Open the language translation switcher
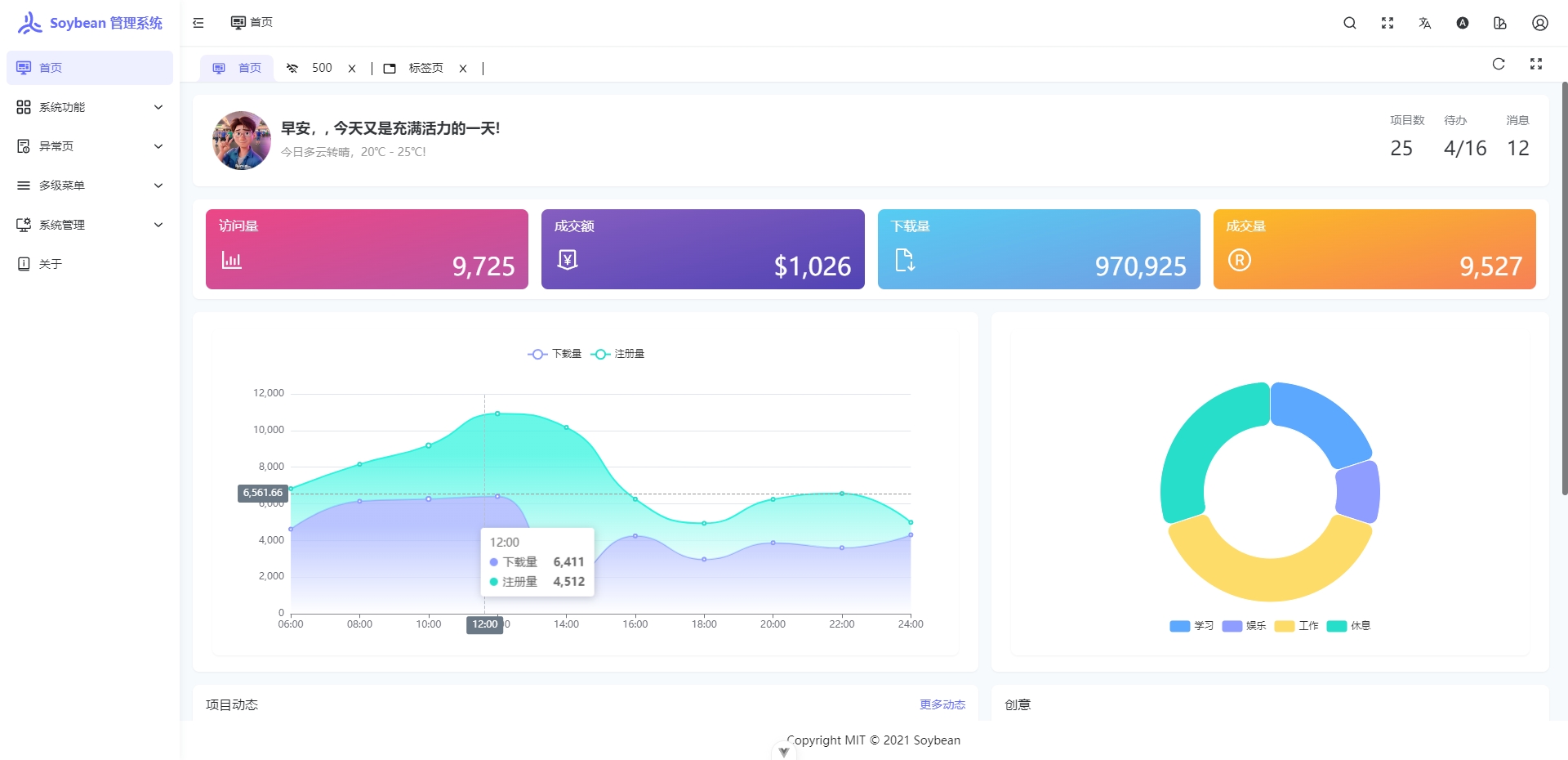Image resolution: width=1568 pixels, height=760 pixels. (x=1425, y=23)
